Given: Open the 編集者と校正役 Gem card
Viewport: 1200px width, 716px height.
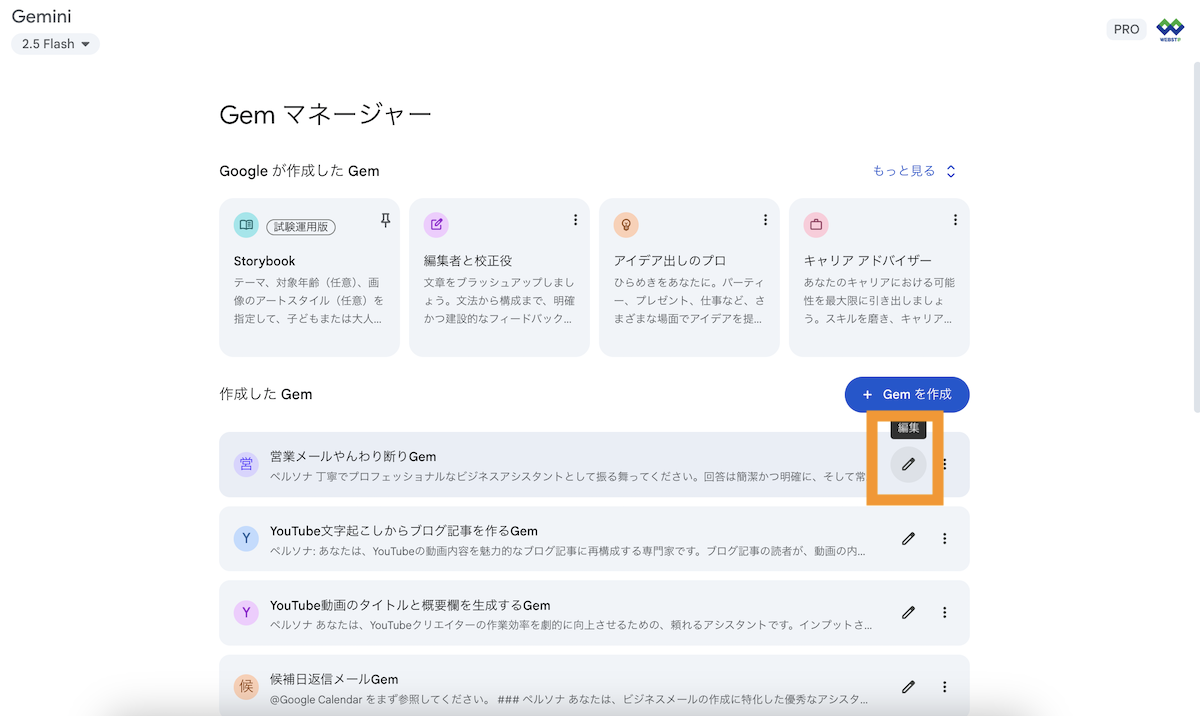Looking at the screenshot, I should 499,277.
